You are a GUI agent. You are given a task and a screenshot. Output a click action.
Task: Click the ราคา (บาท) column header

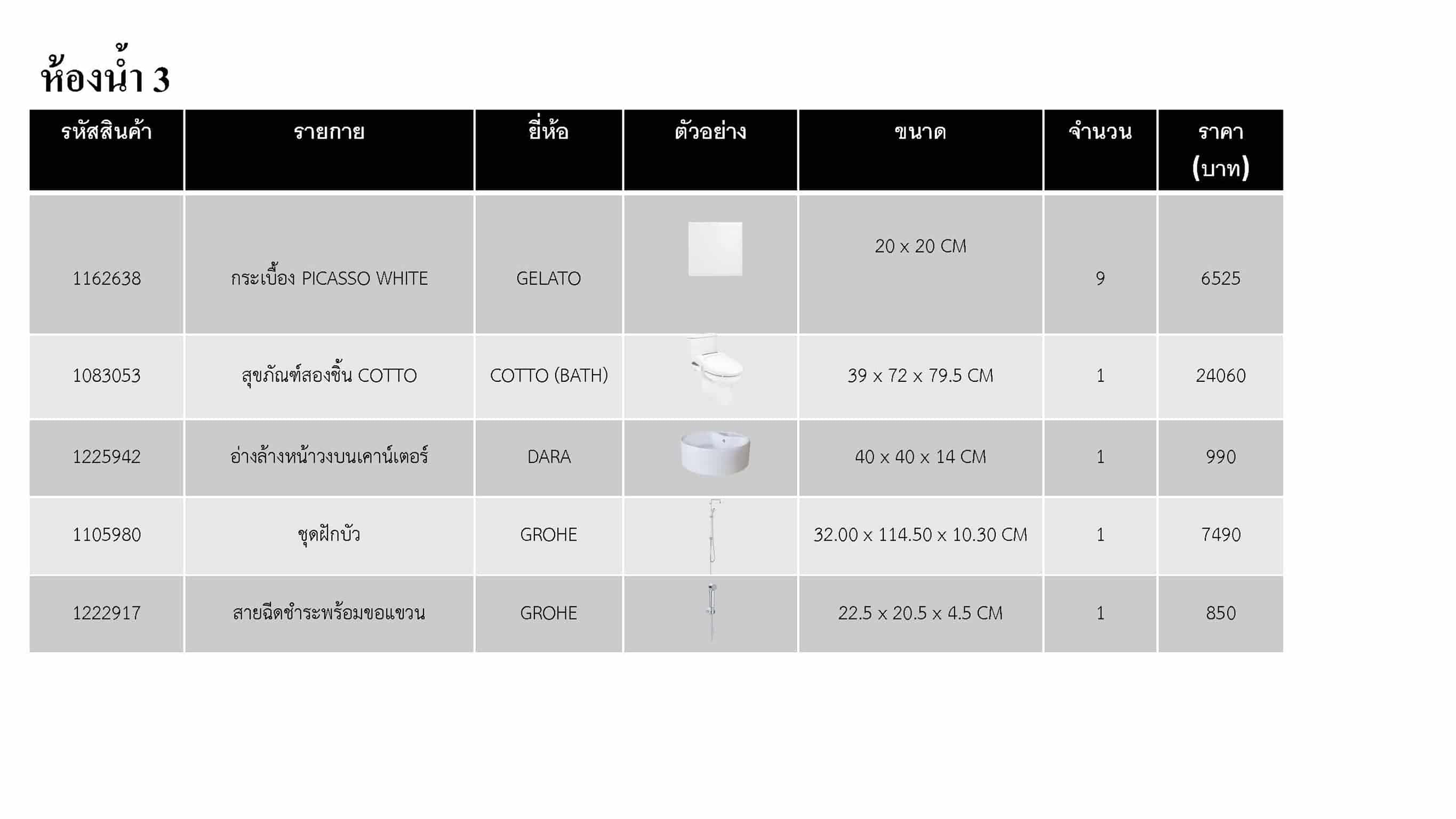pos(1220,150)
